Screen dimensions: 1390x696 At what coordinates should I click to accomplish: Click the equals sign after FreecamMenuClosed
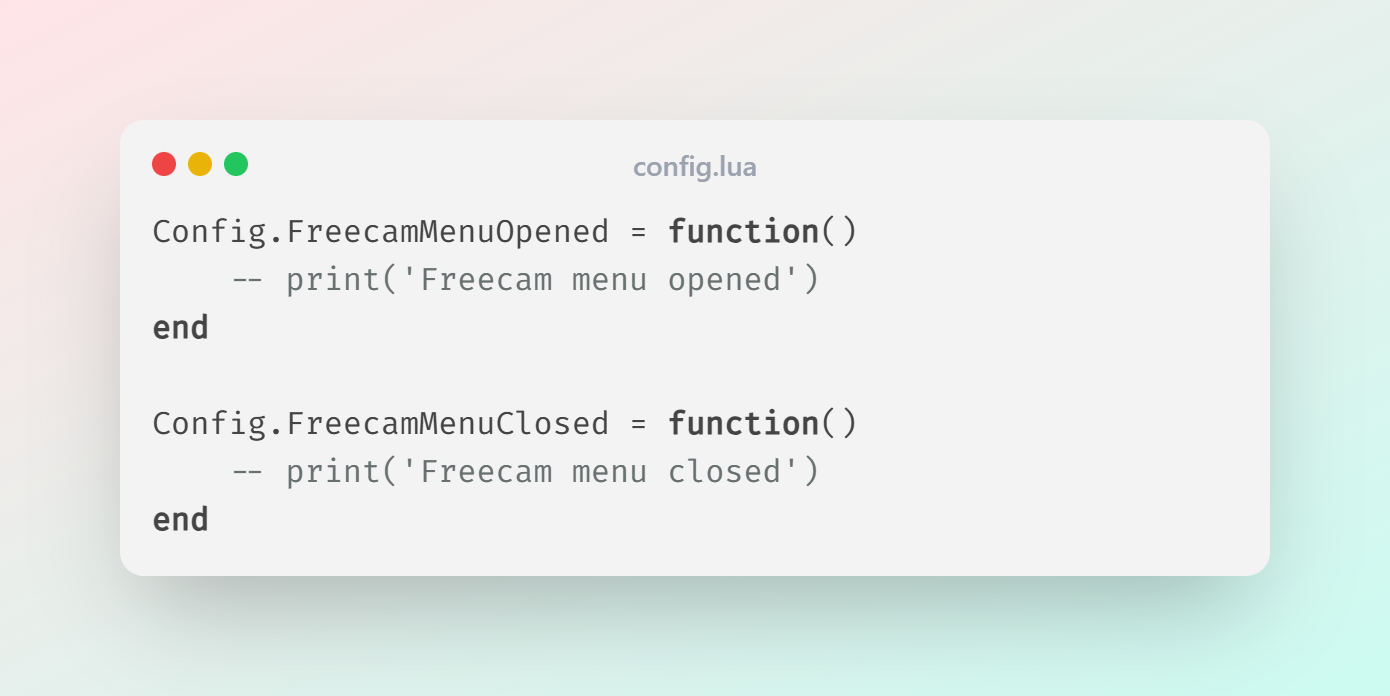(x=638, y=424)
